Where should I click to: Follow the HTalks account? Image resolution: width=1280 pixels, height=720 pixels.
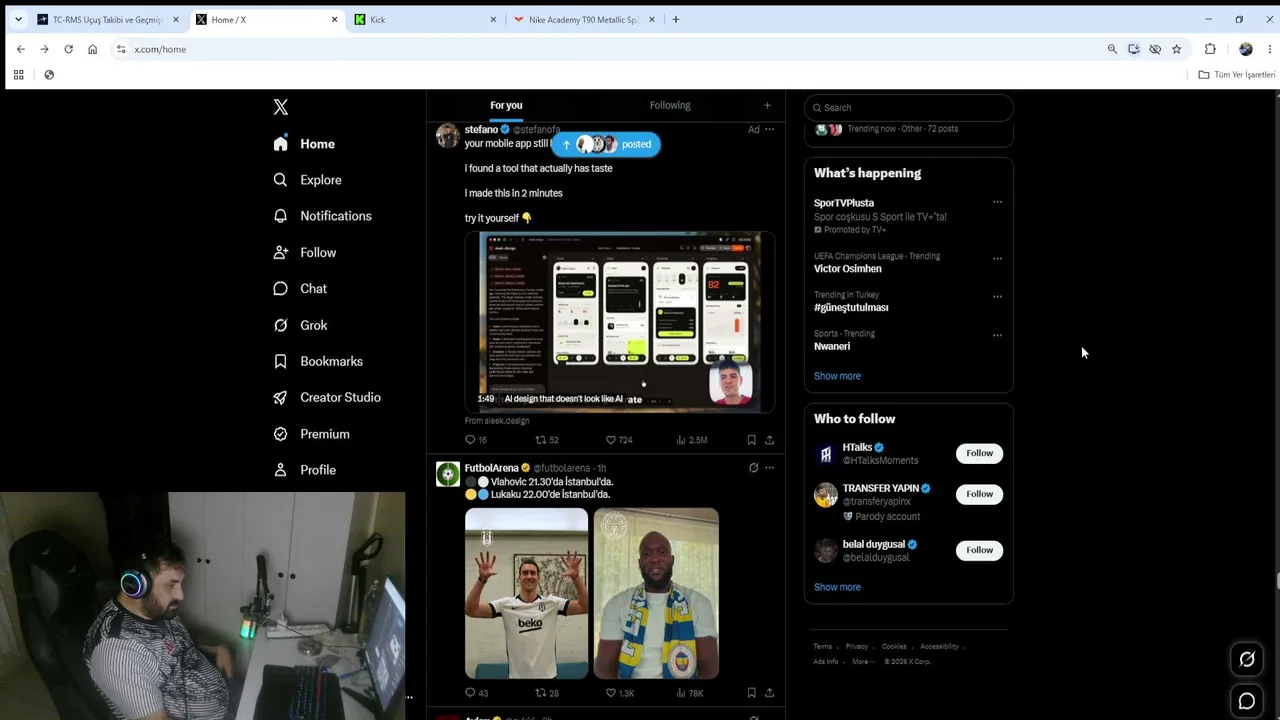click(x=979, y=453)
